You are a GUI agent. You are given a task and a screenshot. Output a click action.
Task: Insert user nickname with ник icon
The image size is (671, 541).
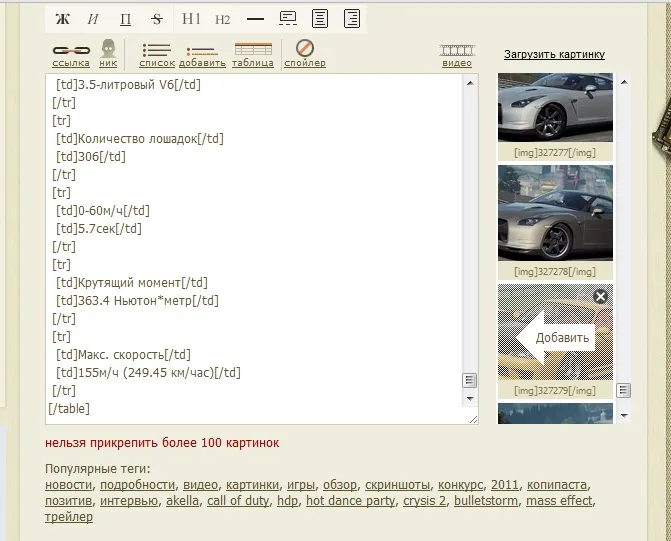[x=108, y=54]
